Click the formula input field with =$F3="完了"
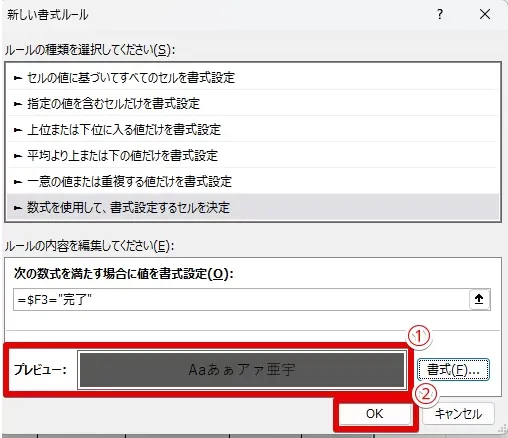 point(241,300)
